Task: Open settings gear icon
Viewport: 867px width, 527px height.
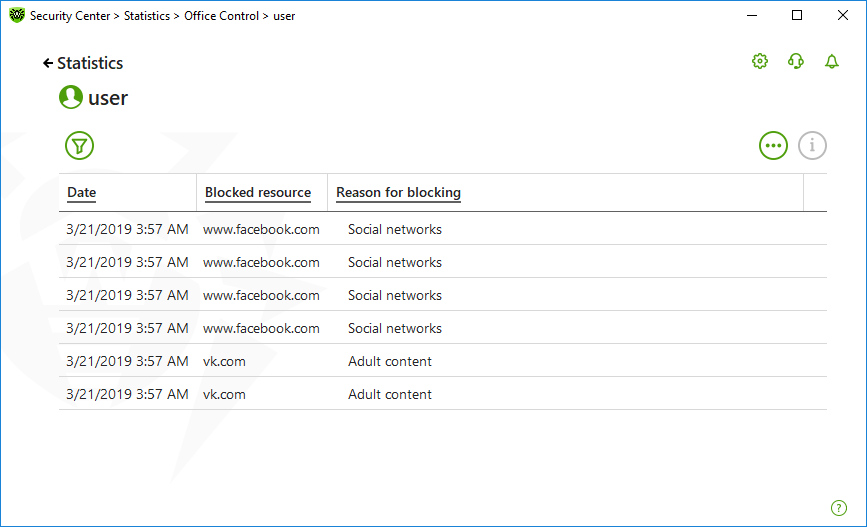Action: [760, 61]
